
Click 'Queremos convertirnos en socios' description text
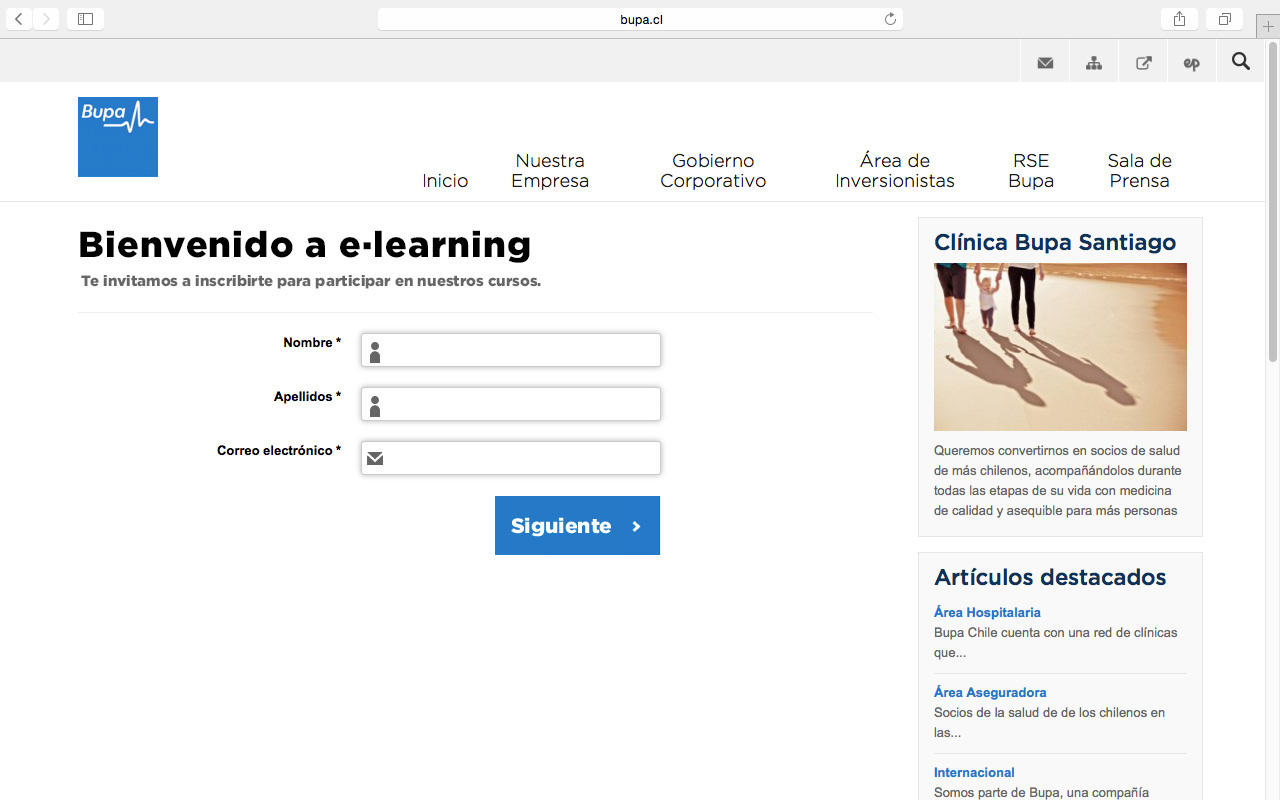pyautogui.click(x=1058, y=481)
